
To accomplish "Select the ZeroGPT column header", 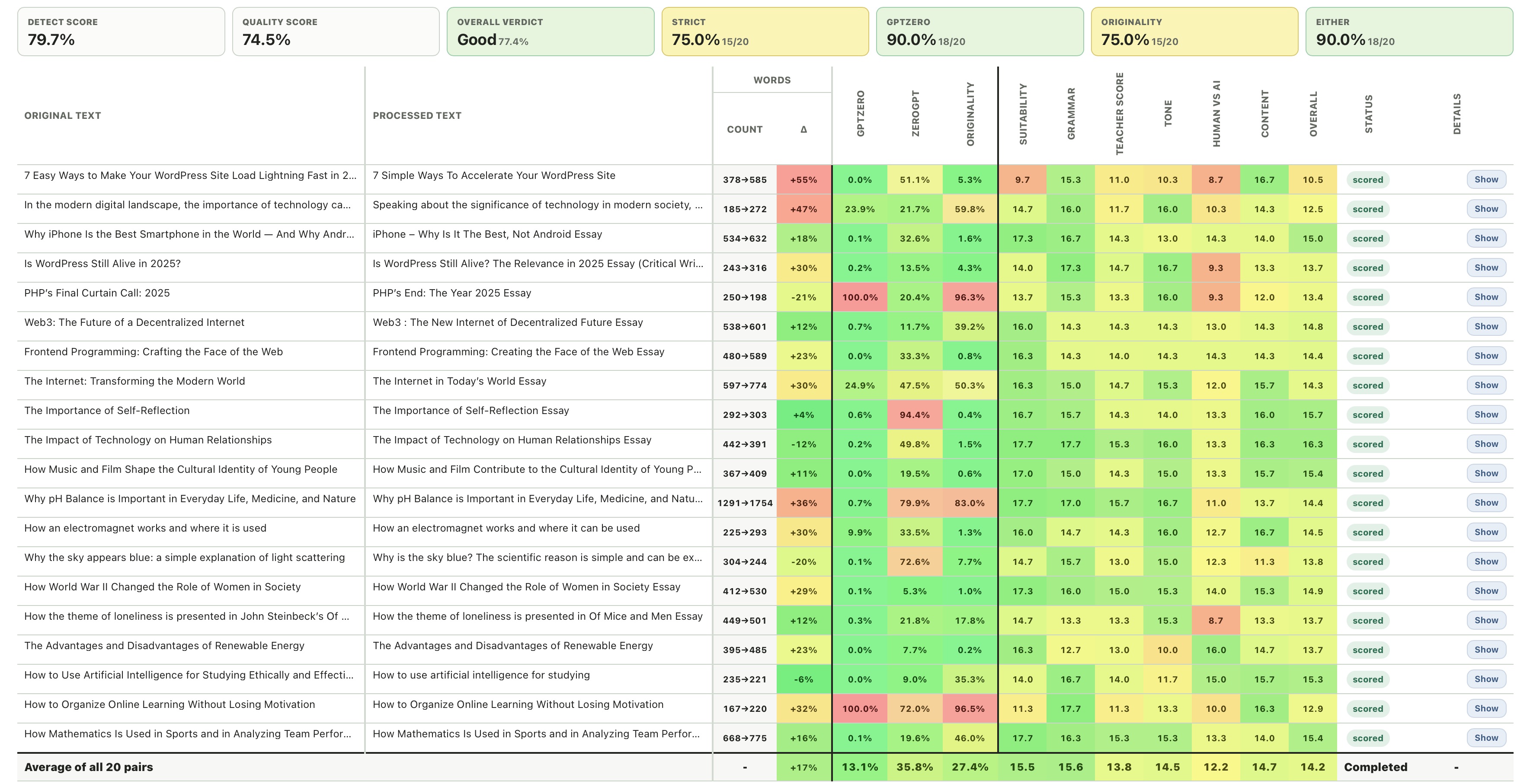I will tap(915, 114).
